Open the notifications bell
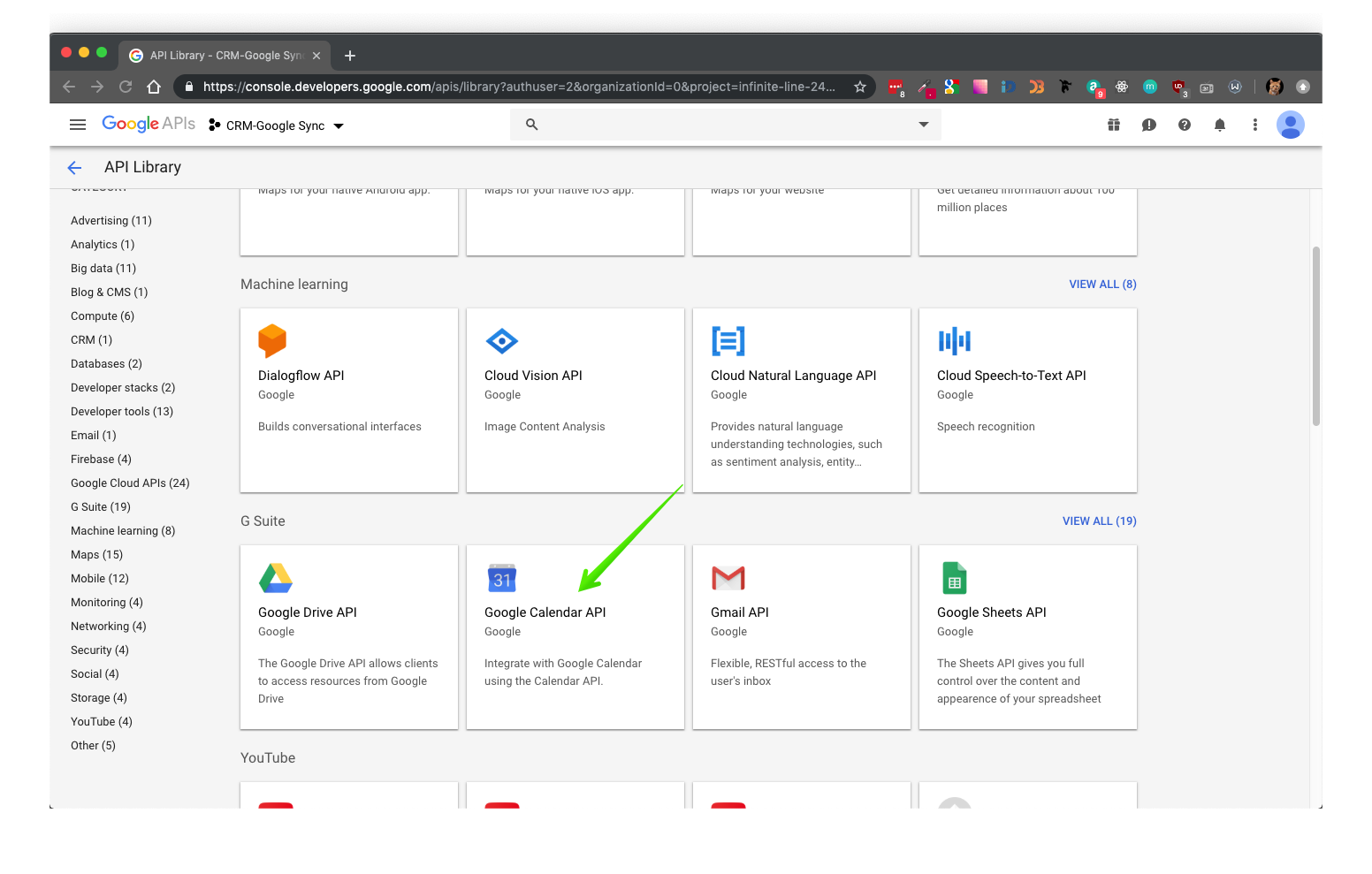The height and width of the screenshot is (874, 1372). 1220,125
